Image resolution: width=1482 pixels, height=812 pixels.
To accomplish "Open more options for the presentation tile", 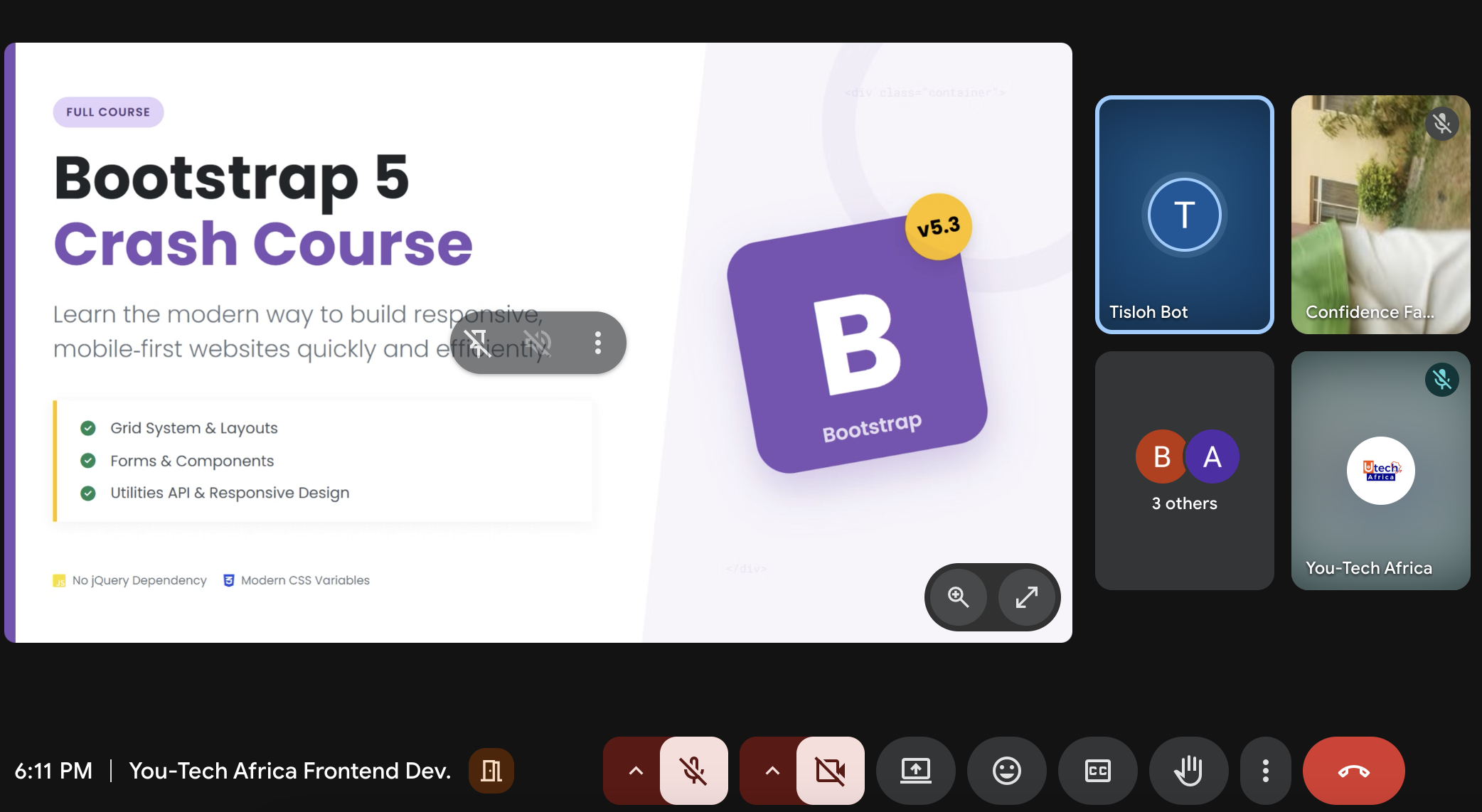I will pyautogui.click(x=598, y=343).
